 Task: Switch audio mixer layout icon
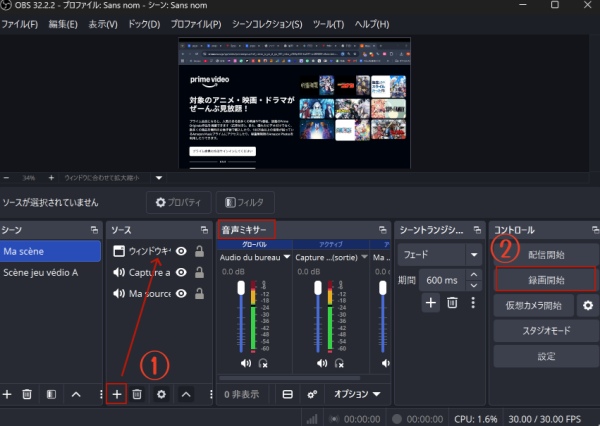[287, 394]
